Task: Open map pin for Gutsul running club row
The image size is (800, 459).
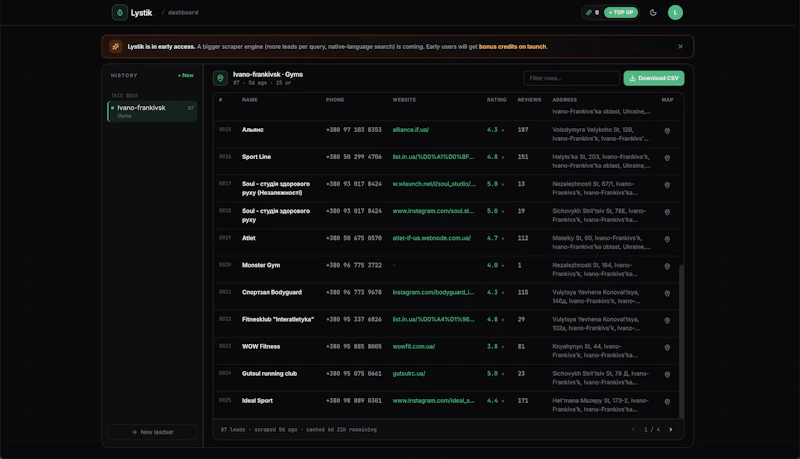Action: tap(667, 374)
